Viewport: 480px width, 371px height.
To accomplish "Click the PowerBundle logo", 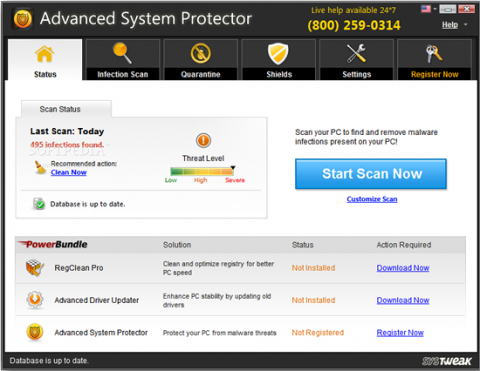I will [53, 244].
